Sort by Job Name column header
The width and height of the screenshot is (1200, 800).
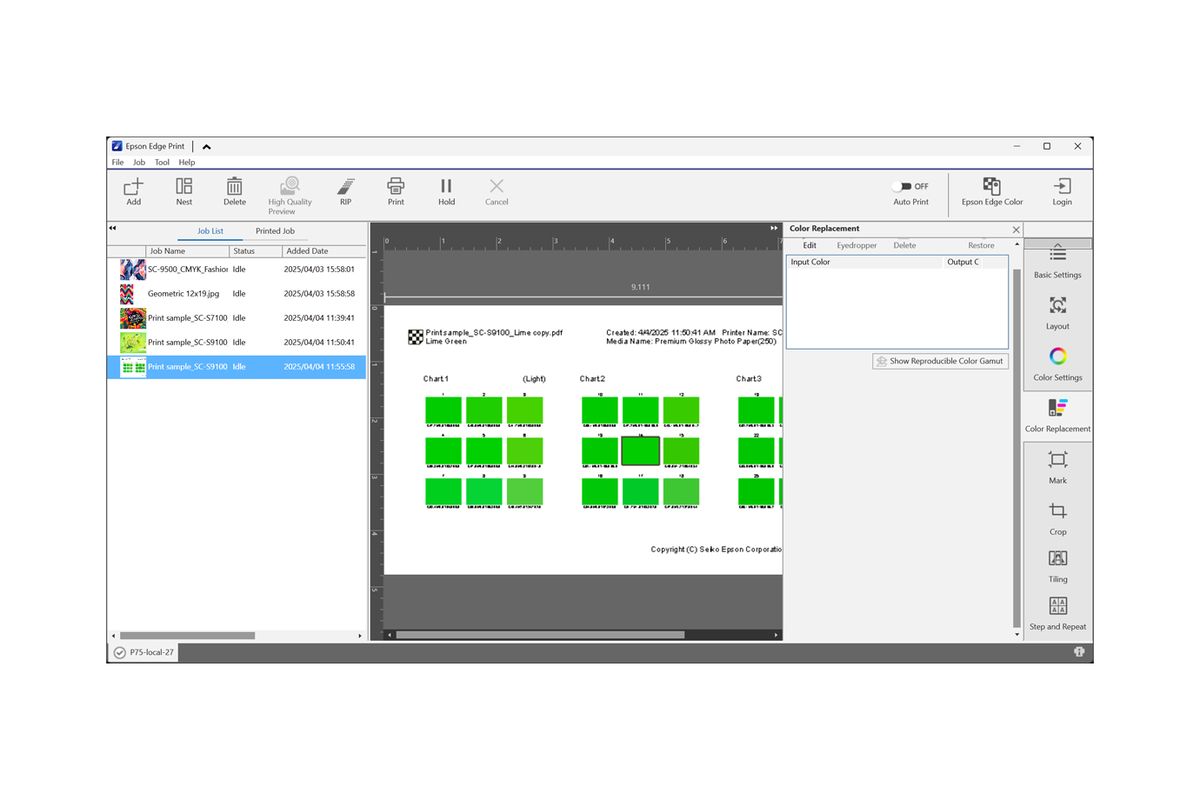[x=188, y=251]
